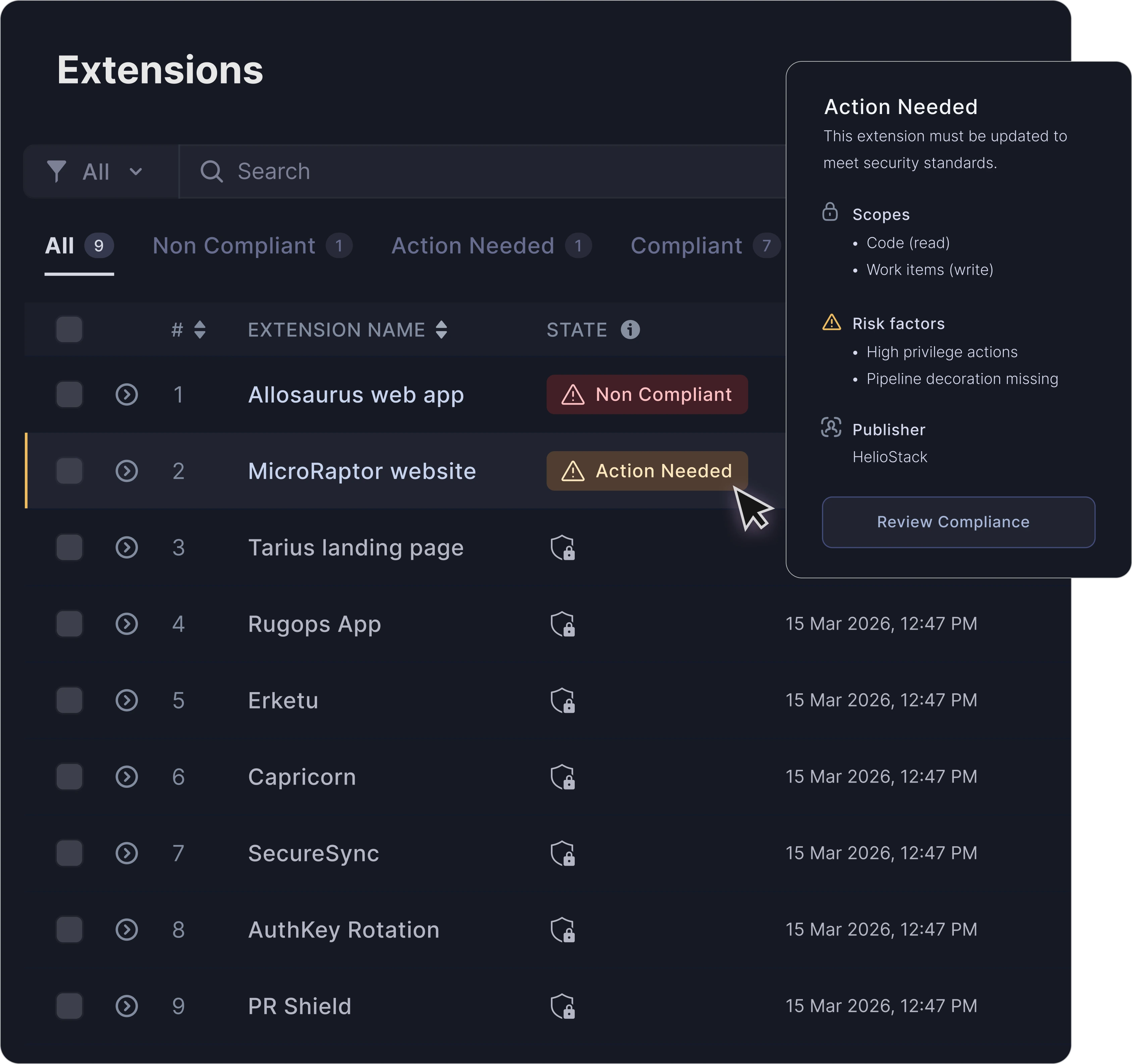The width and height of the screenshot is (1132, 1064).
Task: Check the checkbox for PR Shield
Action: pos(69,1006)
